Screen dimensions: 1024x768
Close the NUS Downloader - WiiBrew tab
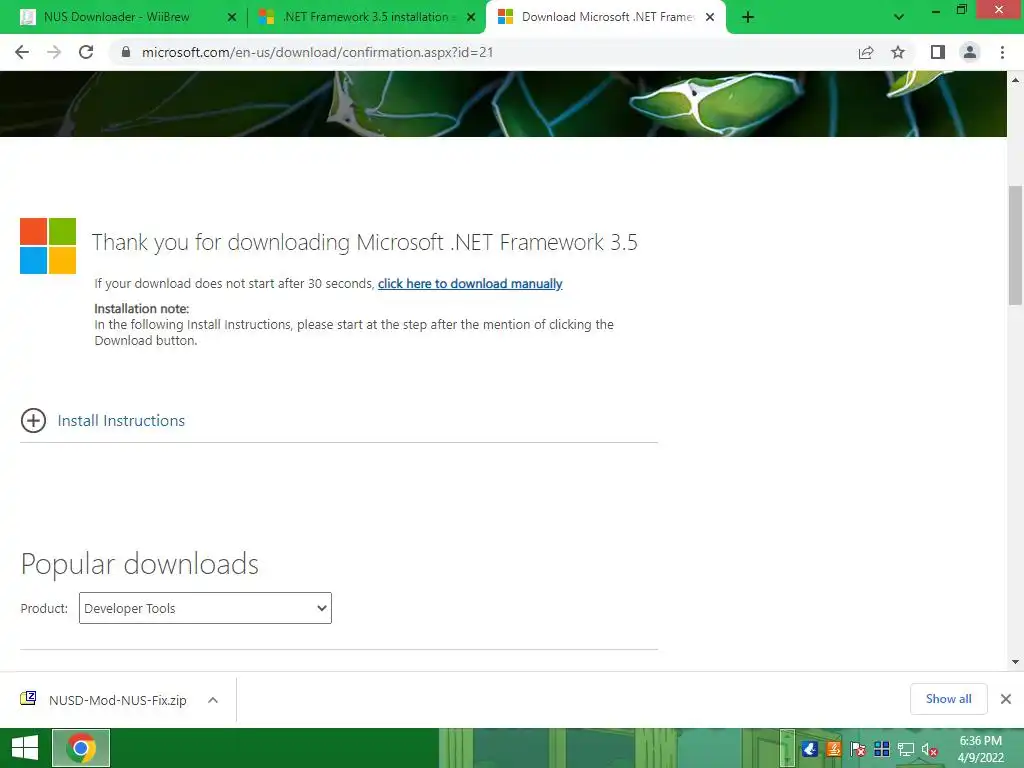click(232, 18)
